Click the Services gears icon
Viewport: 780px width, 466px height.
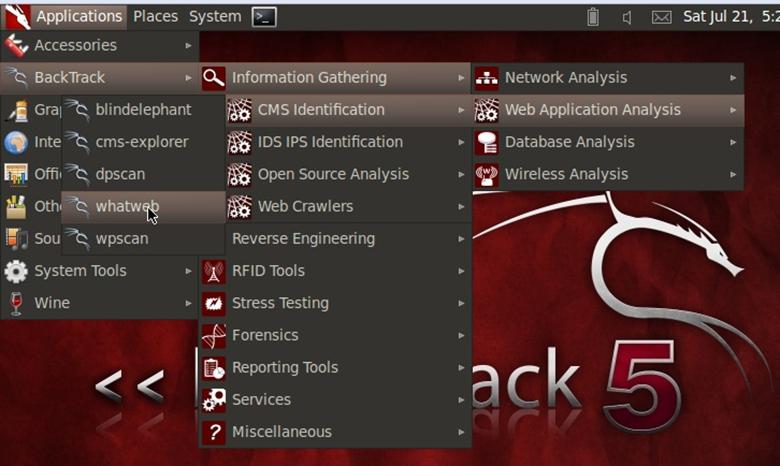[214, 400]
